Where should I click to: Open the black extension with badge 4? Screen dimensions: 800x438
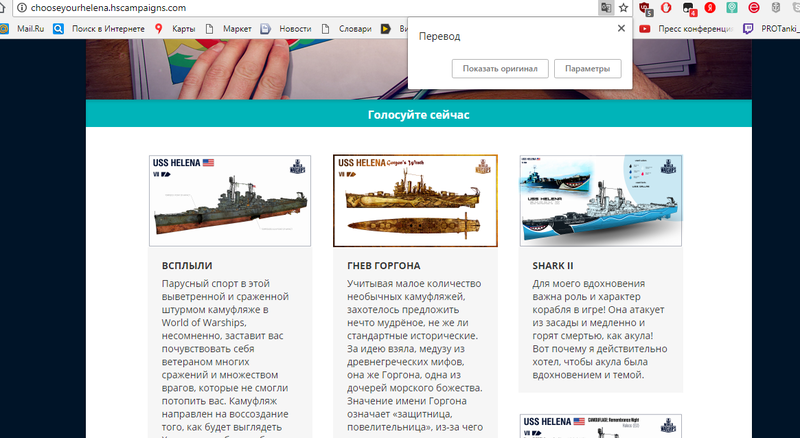tap(688, 8)
